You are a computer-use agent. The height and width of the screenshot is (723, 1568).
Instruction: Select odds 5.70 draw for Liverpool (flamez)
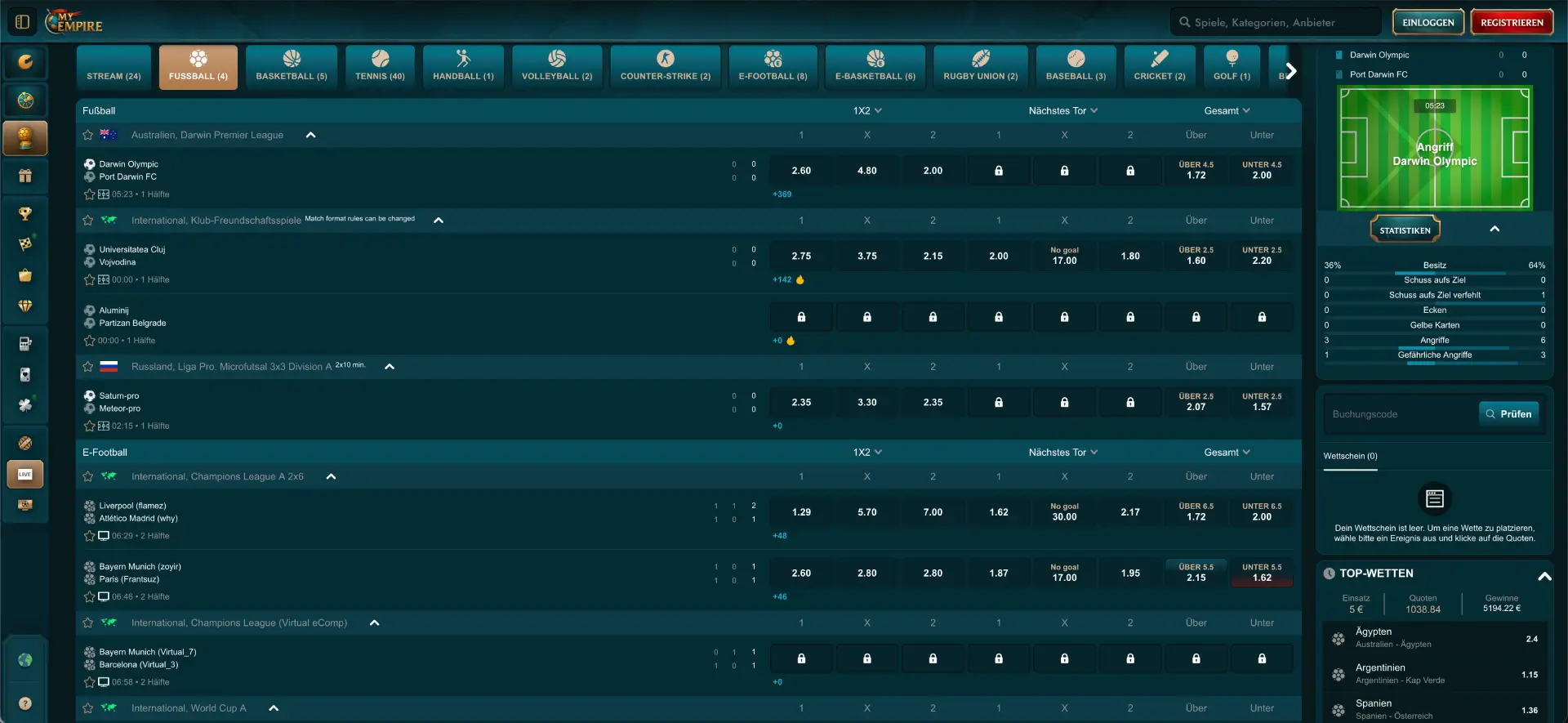[867, 512]
